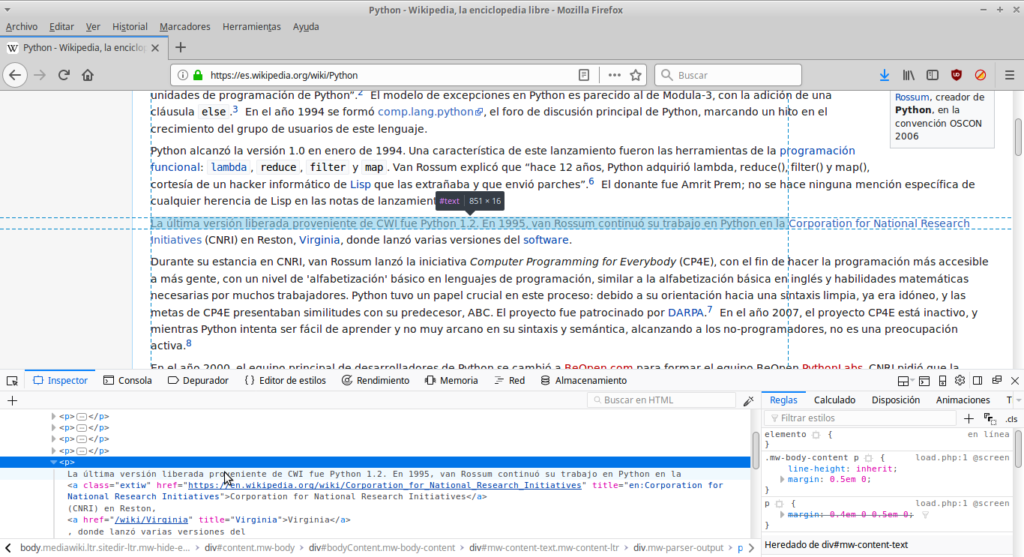
Task: Click the red shield extension icon
Action: pyautogui.click(x=957, y=75)
